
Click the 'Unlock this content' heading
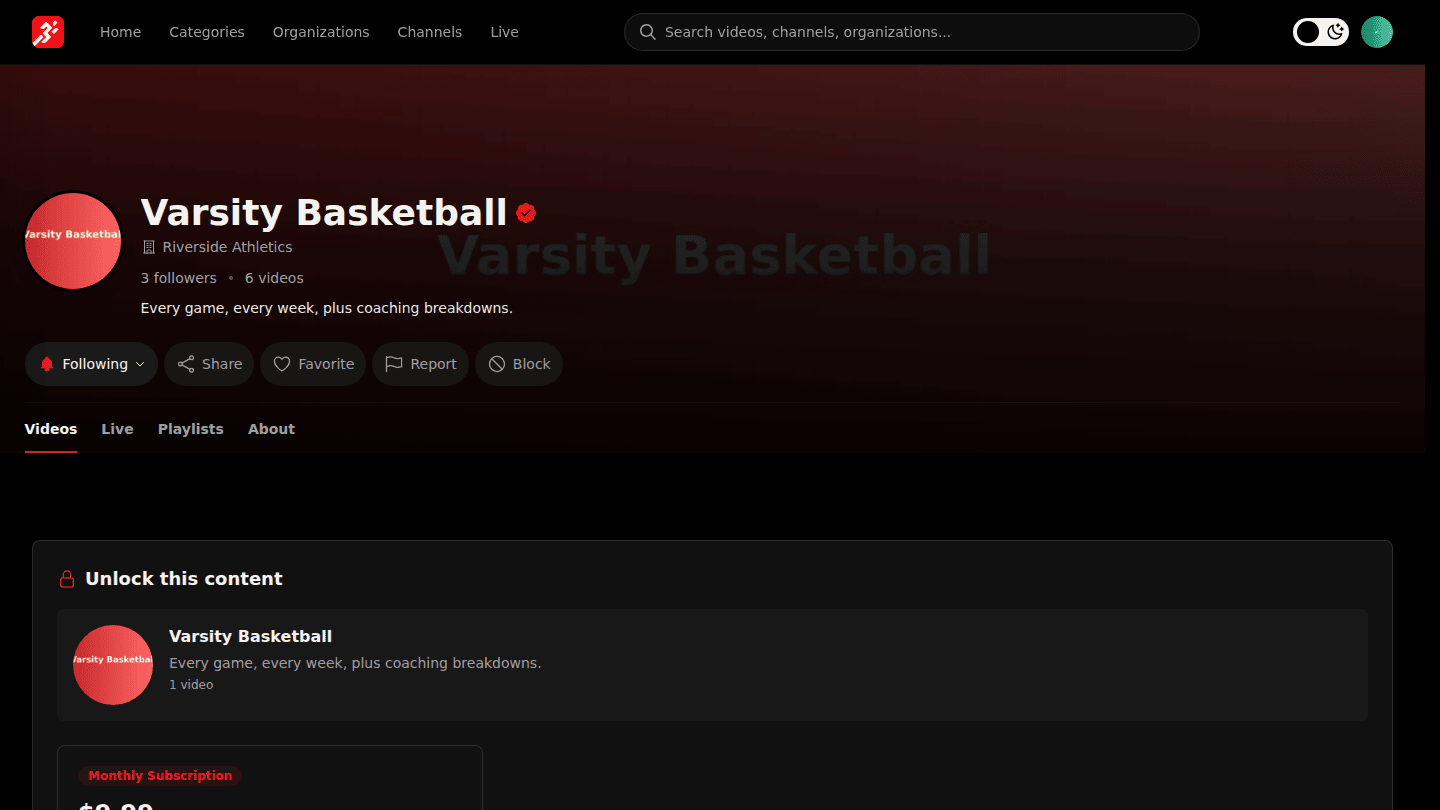[184, 579]
